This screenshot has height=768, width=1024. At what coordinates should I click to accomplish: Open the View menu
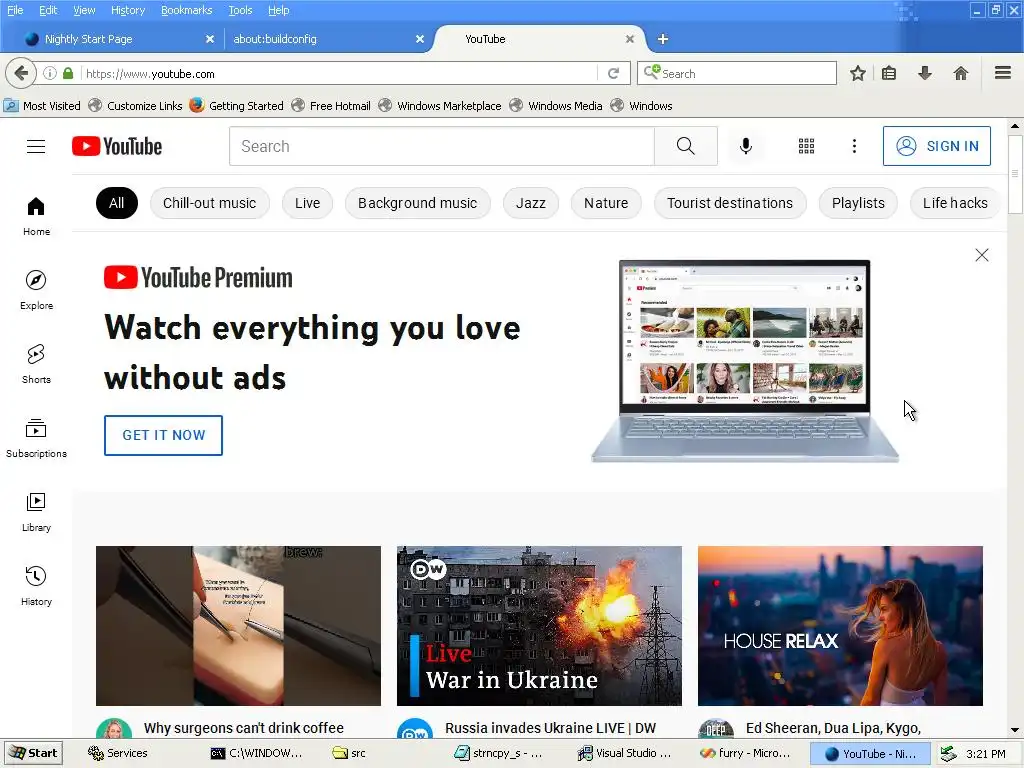click(x=84, y=10)
